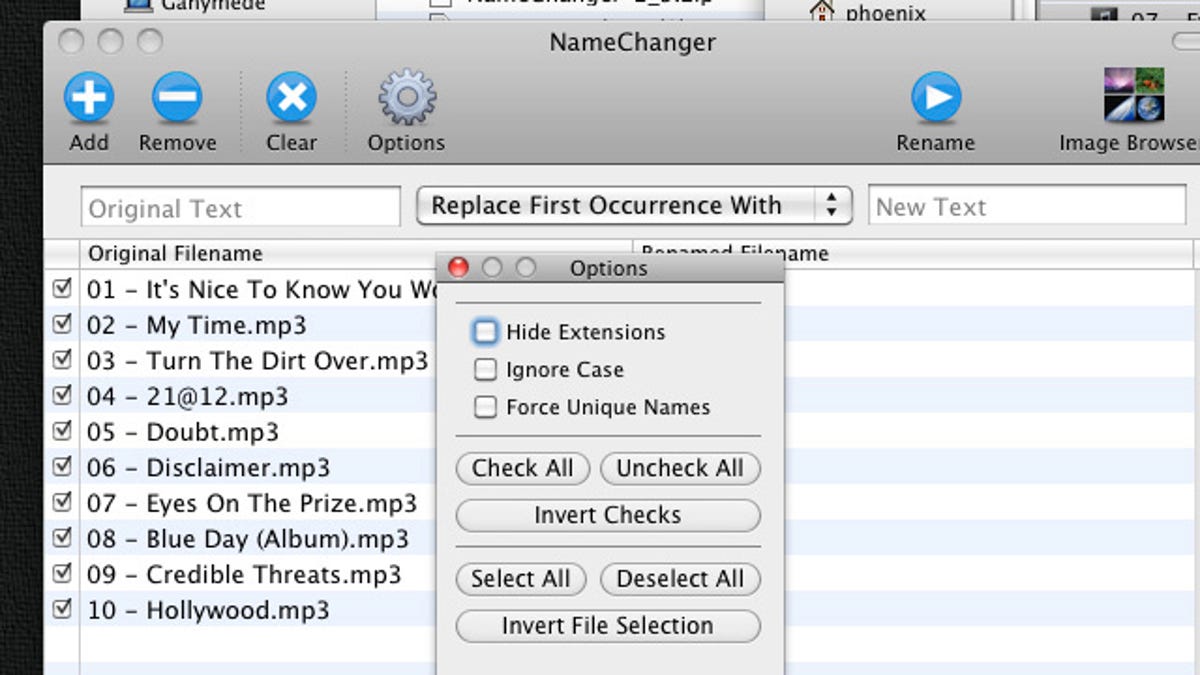Uncheck the 05 – Doubt.mp3 file
This screenshot has width=1200, height=675.
coord(63,431)
